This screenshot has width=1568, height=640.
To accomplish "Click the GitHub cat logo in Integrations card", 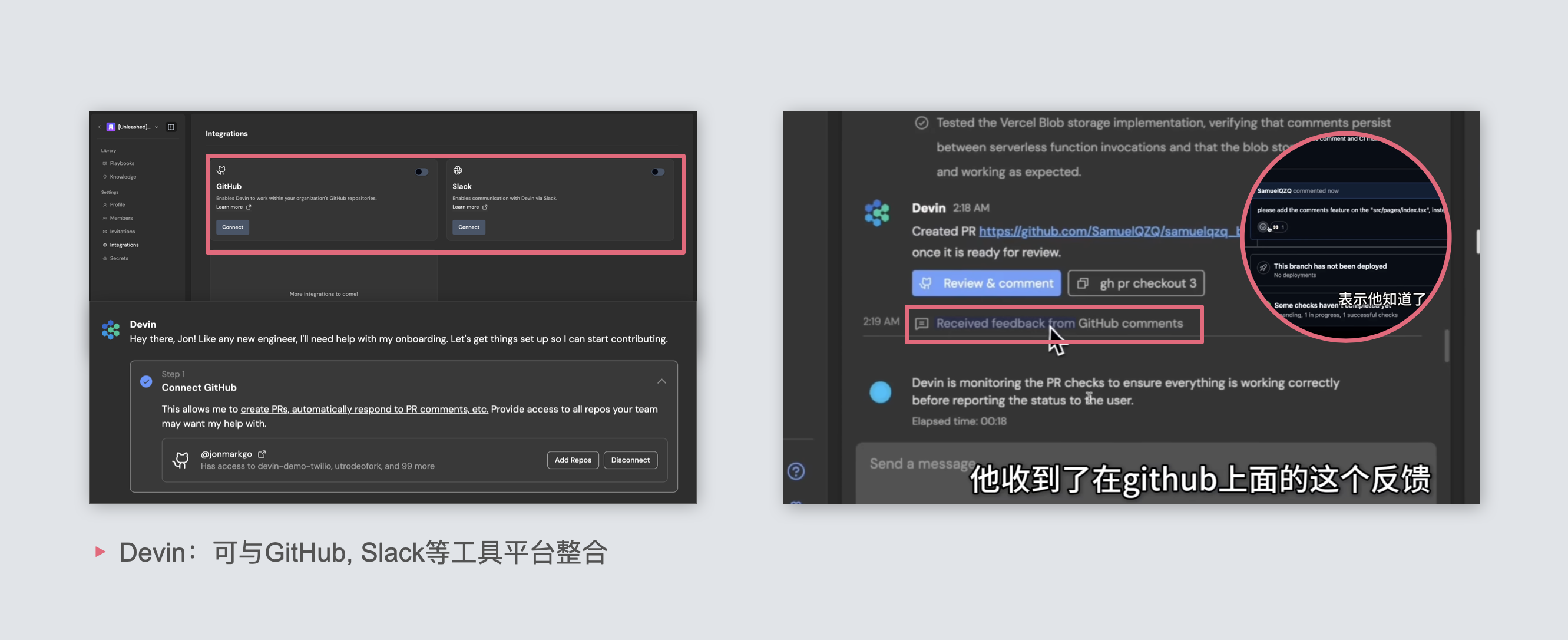I will [221, 170].
